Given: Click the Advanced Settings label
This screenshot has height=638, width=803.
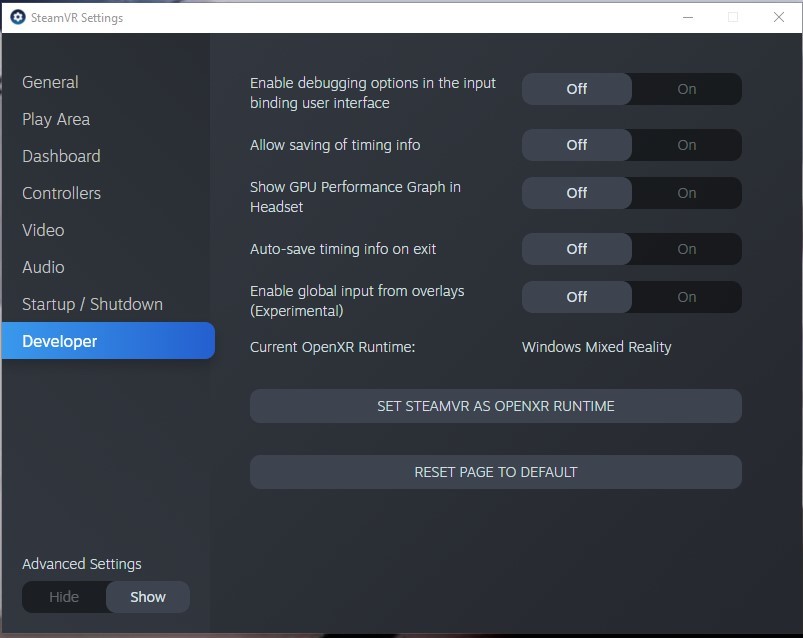Looking at the screenshot, I should pos(82,564).
